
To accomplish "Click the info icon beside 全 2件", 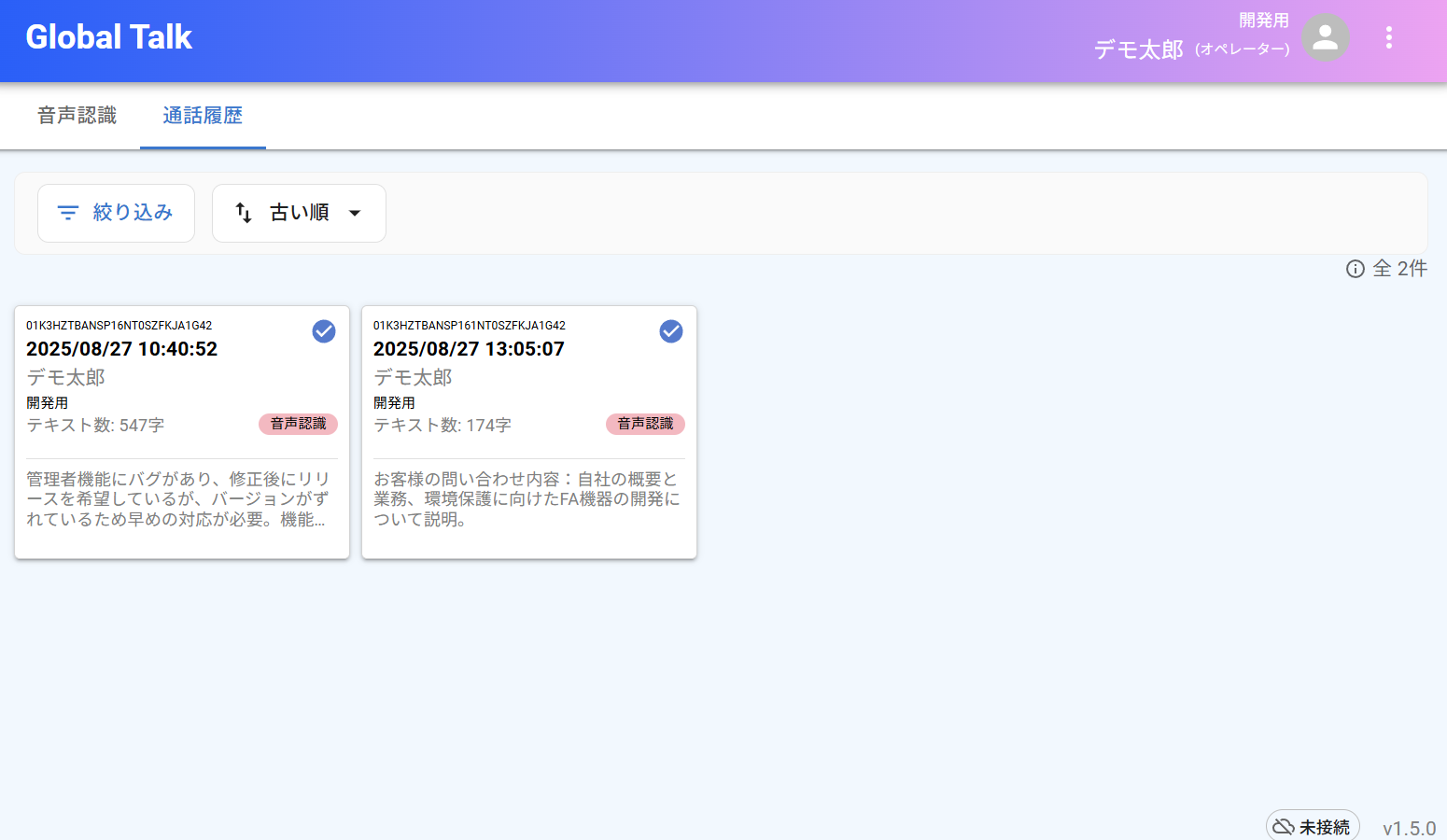I will point(1355,269).
